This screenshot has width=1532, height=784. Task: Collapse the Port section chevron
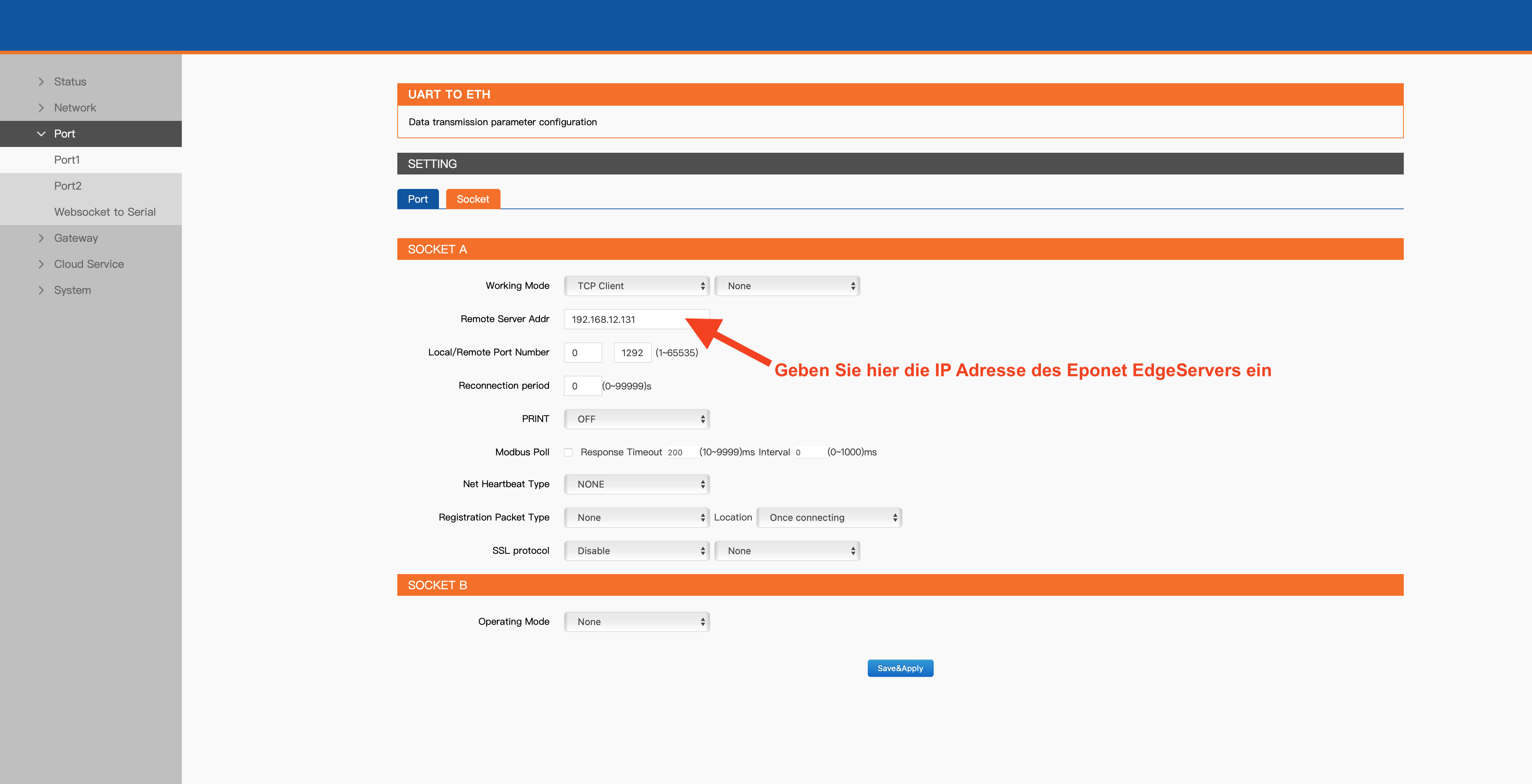point(41,134)
